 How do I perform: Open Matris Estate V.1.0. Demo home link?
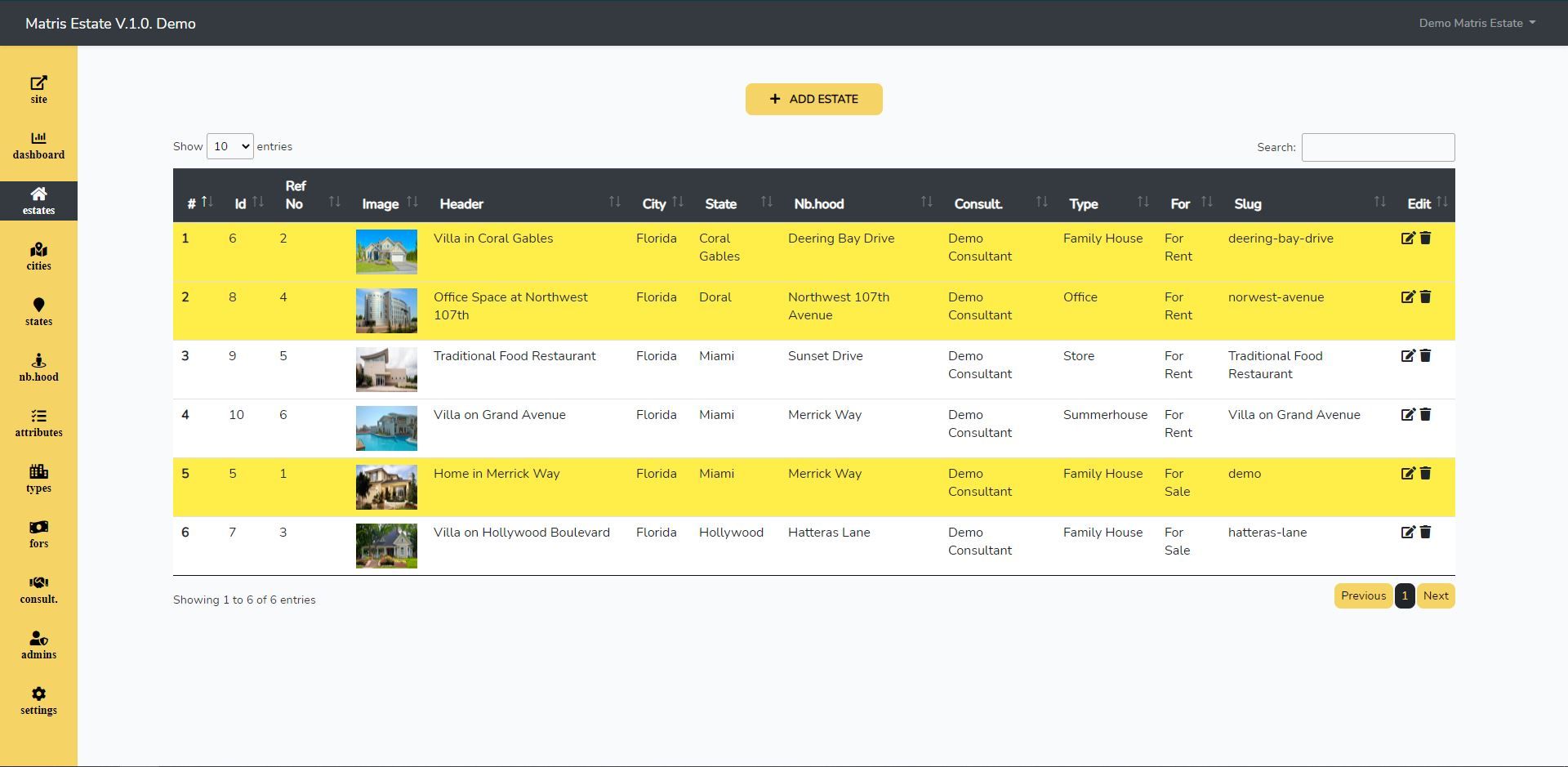110,24
